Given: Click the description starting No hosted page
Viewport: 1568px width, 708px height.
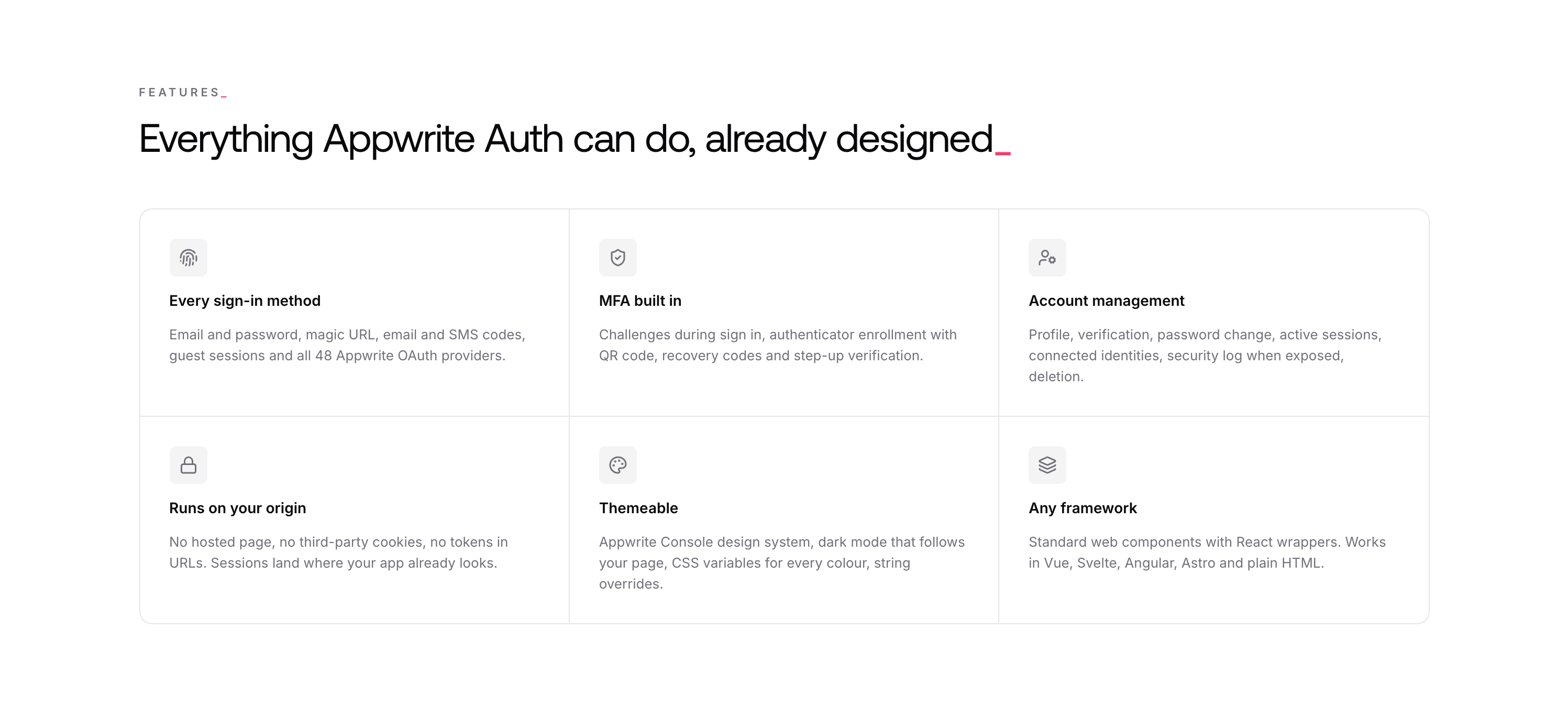Looking at the screenshot, I should [338, 553].
